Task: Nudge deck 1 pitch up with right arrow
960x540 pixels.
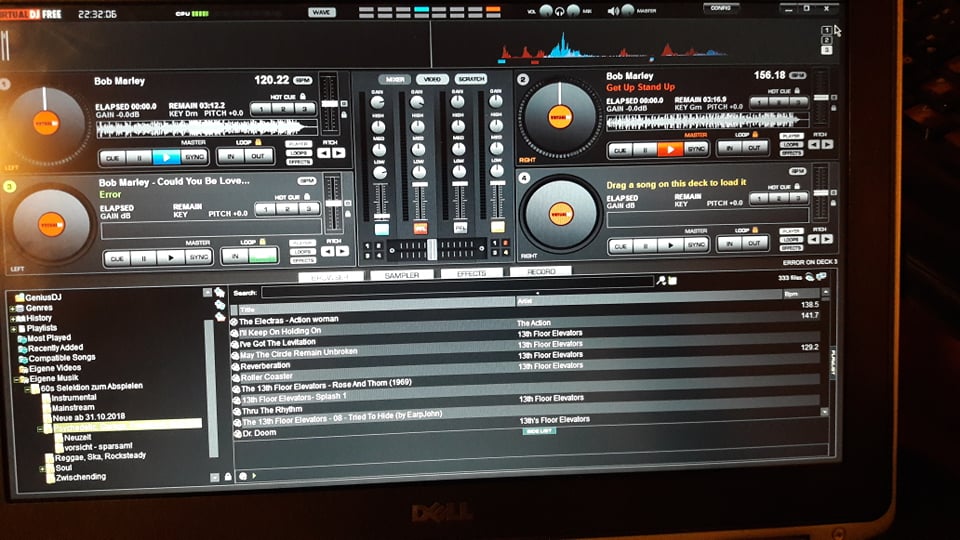Action: 338,153
